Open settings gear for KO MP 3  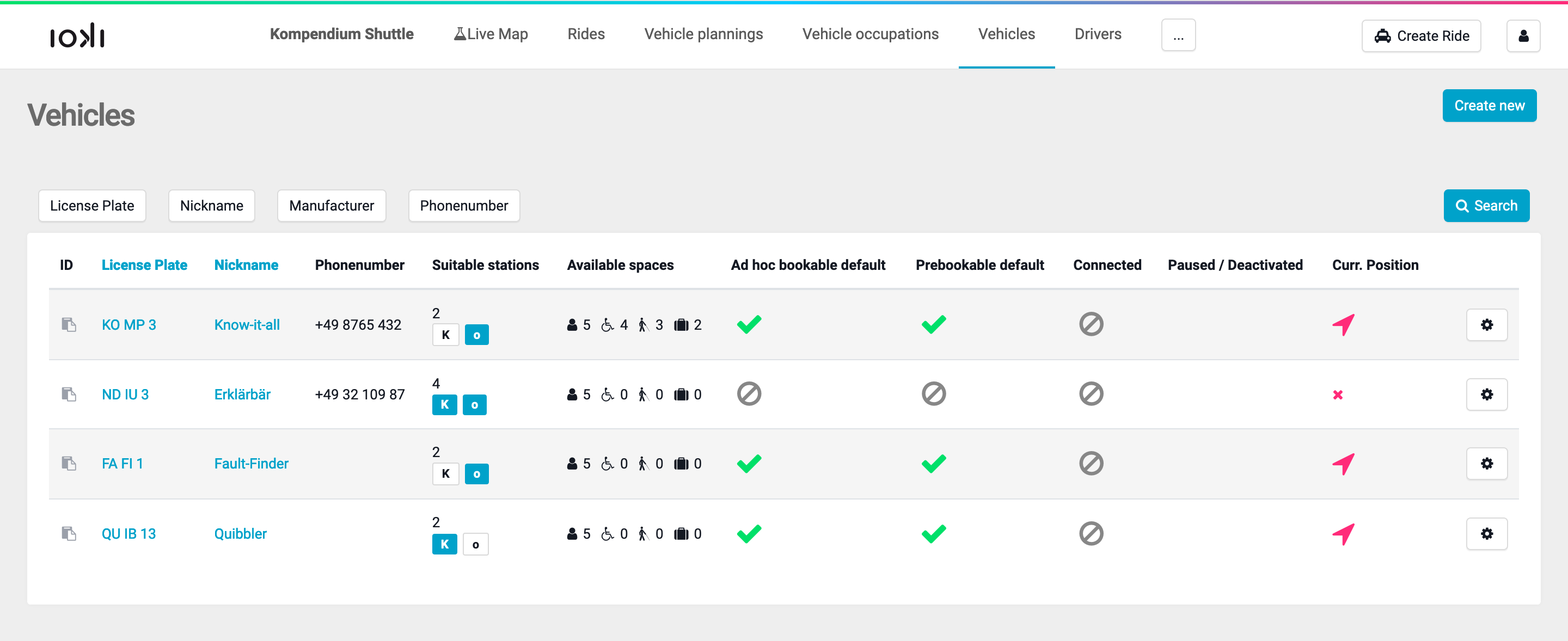click(1486, 325)
